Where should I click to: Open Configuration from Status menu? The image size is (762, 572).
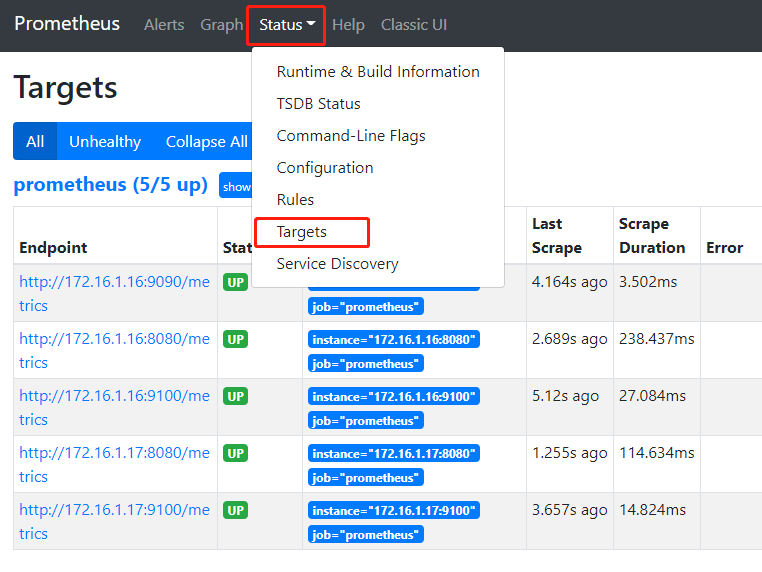[378, 168]
